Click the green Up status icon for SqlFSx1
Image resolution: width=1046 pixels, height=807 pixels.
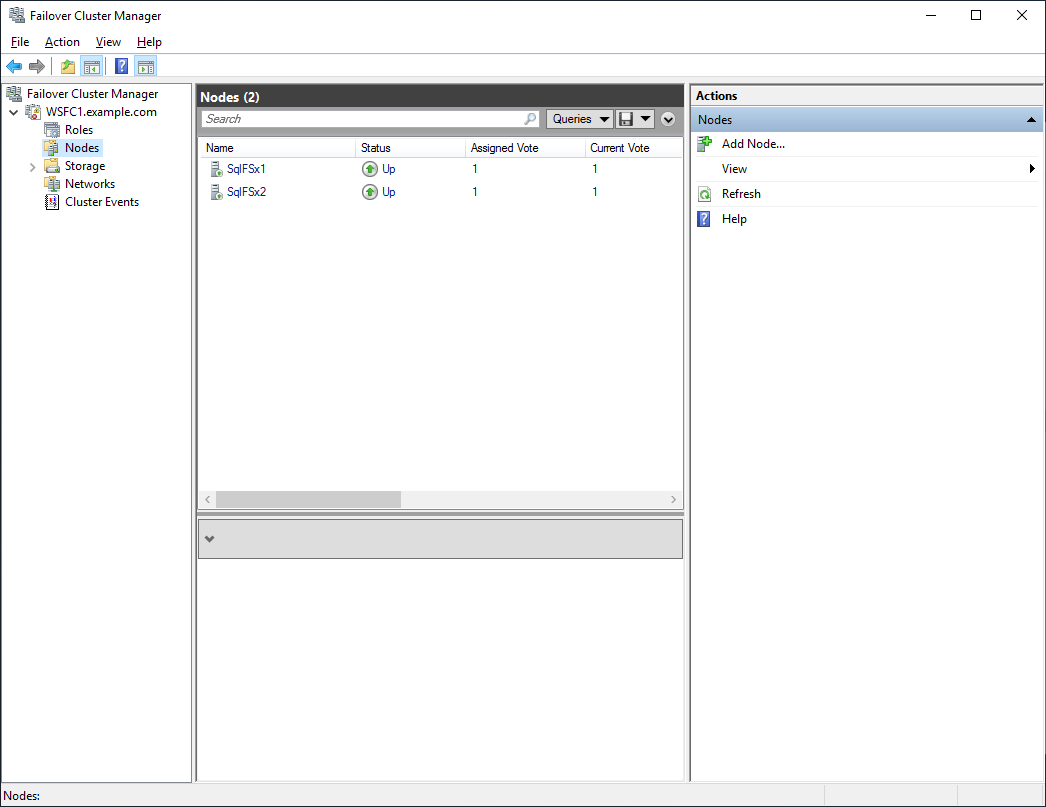(x=370, y=169)
